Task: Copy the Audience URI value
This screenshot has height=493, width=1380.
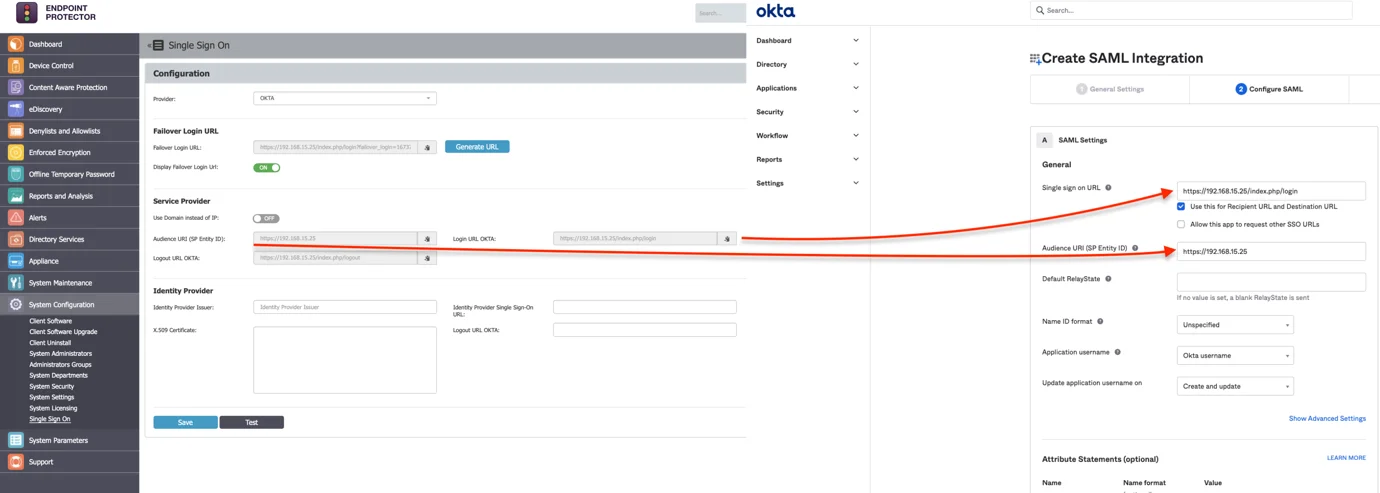Action: pos(427,239)
